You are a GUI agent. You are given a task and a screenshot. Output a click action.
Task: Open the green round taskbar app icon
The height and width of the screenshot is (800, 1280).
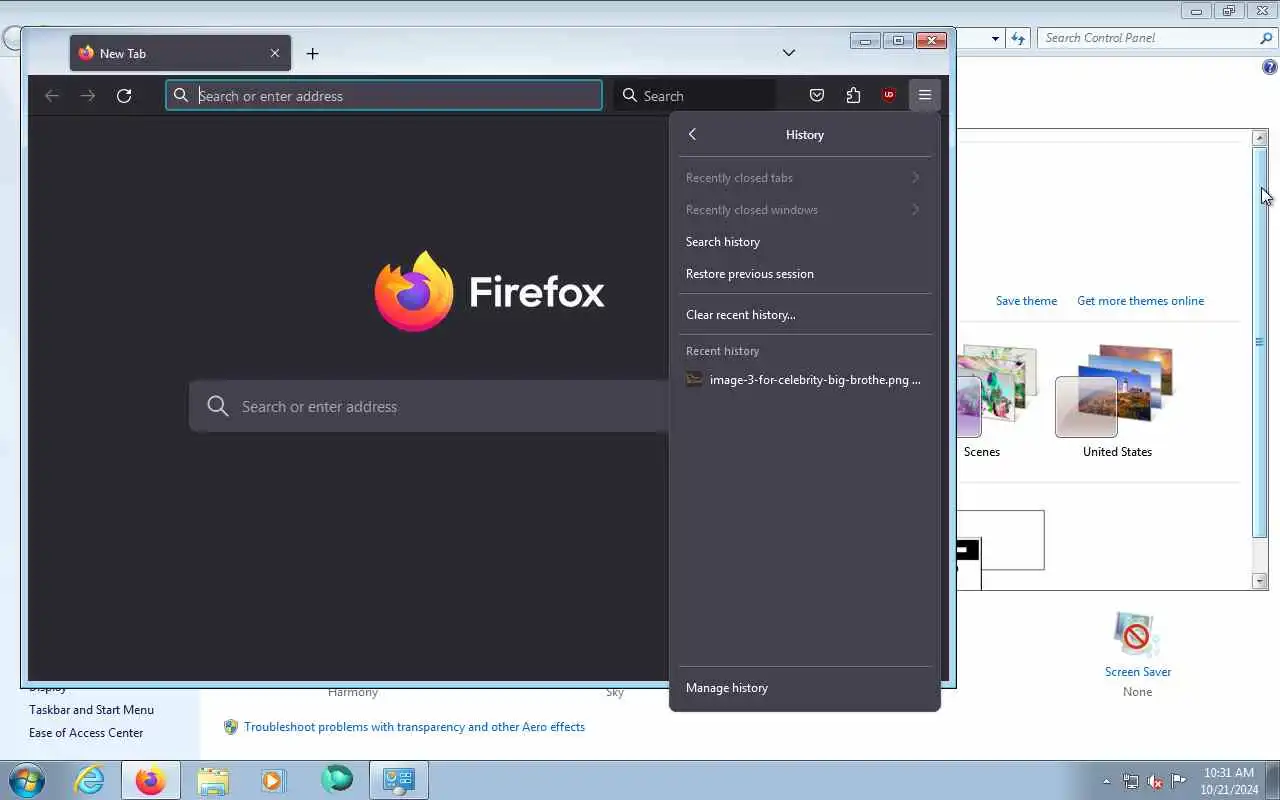(336, 780)
